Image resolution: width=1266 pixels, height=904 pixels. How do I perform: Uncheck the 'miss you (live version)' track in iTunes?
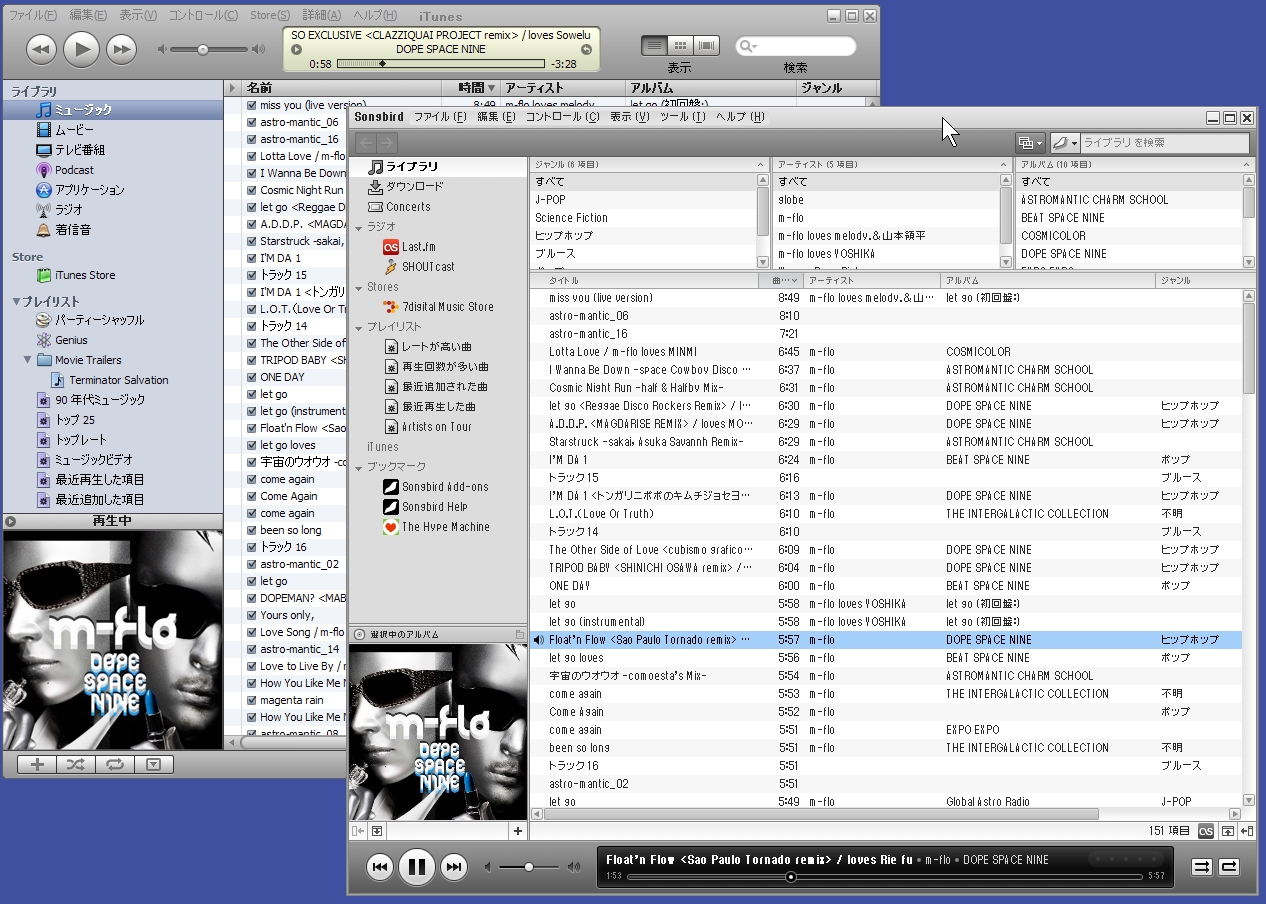(x=252, y=105)
